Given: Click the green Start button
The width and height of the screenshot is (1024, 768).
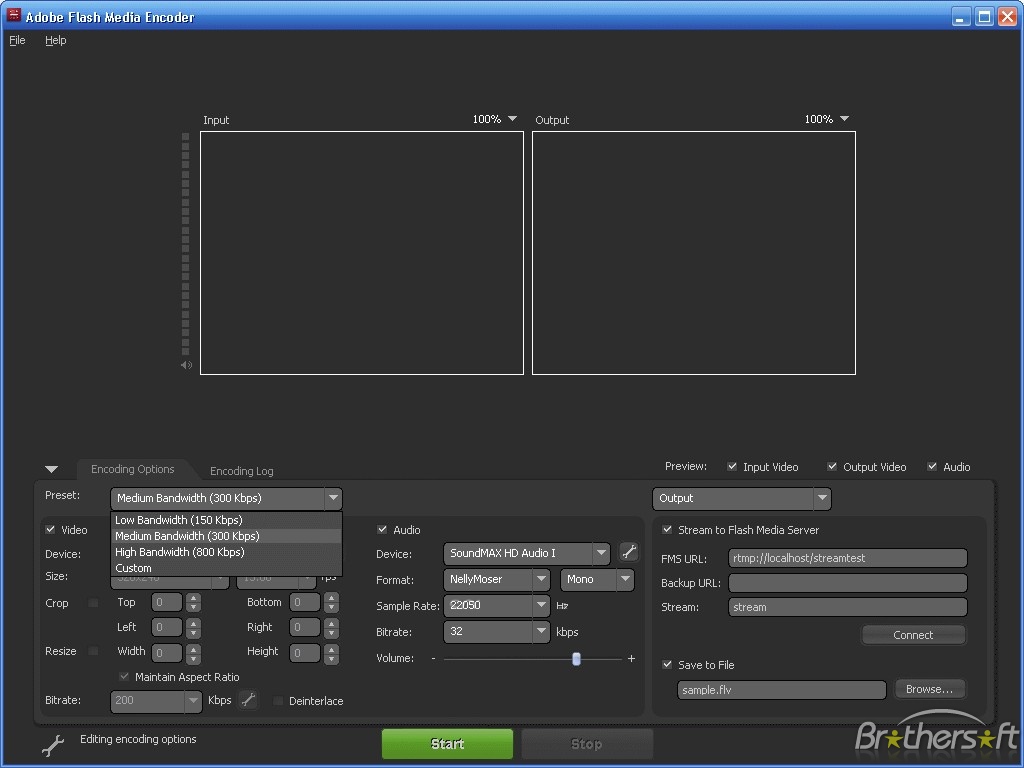Looking at the screenshot, I should [447, 744].
